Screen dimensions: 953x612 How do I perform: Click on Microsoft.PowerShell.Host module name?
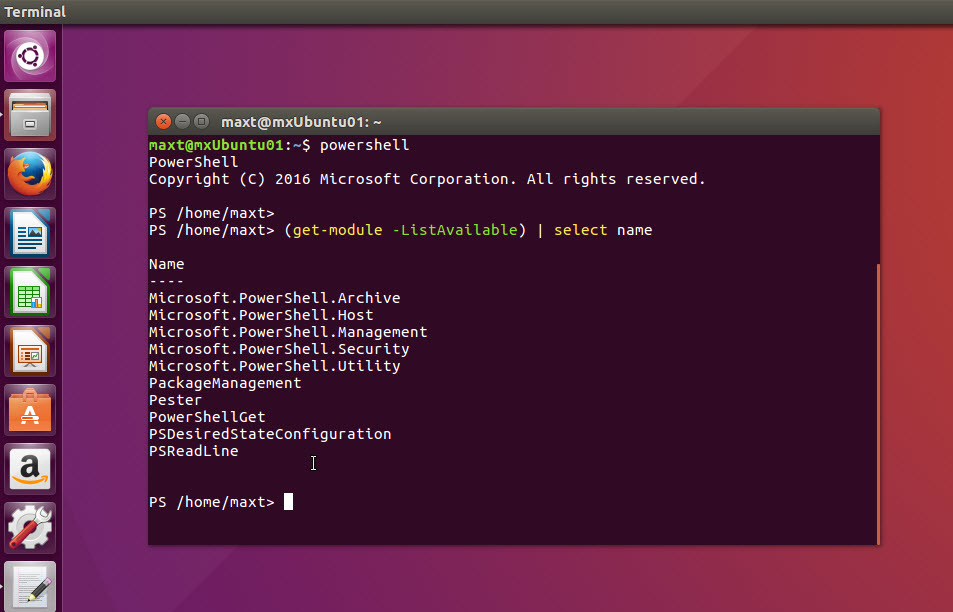click(261, 315)
